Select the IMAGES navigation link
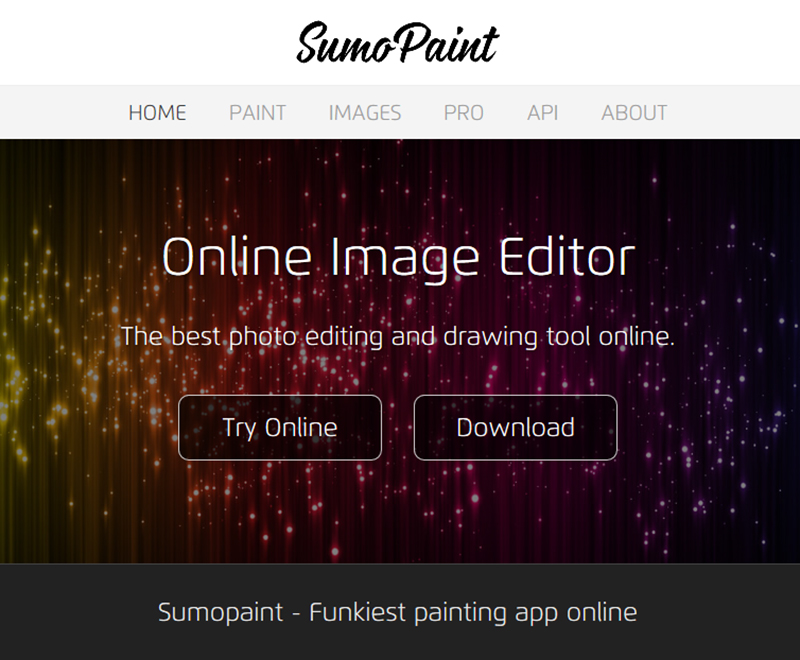This screenshot has height=660, width=800. (x=365, y=113)
